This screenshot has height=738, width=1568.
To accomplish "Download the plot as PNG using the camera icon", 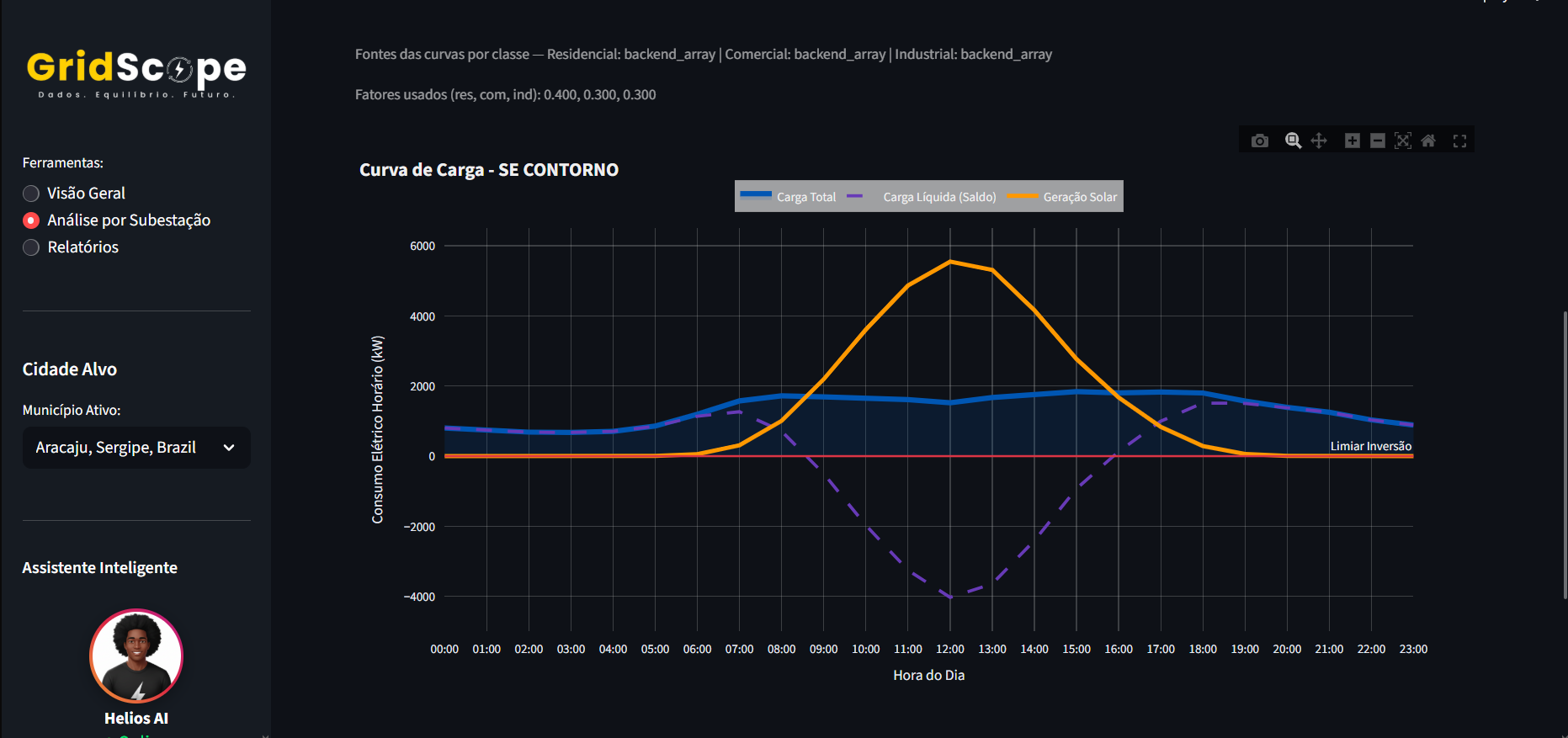I will (x=1259, y=141).
